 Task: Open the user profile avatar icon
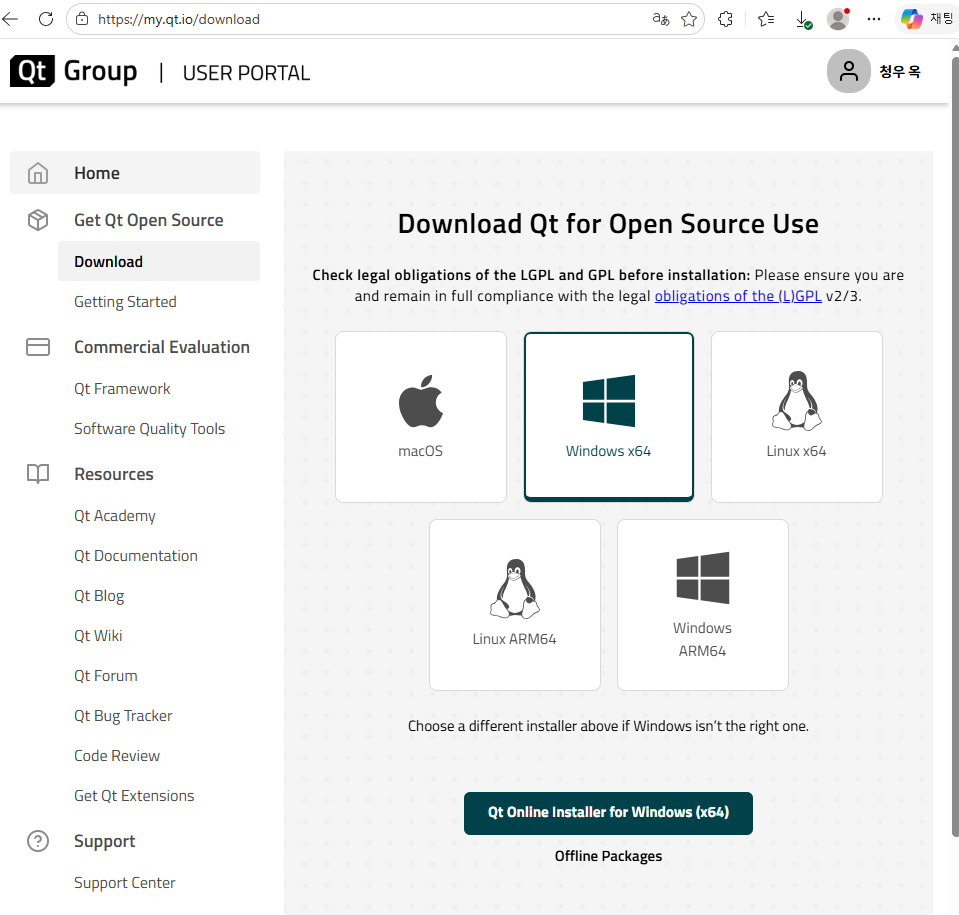coord(848,71)
